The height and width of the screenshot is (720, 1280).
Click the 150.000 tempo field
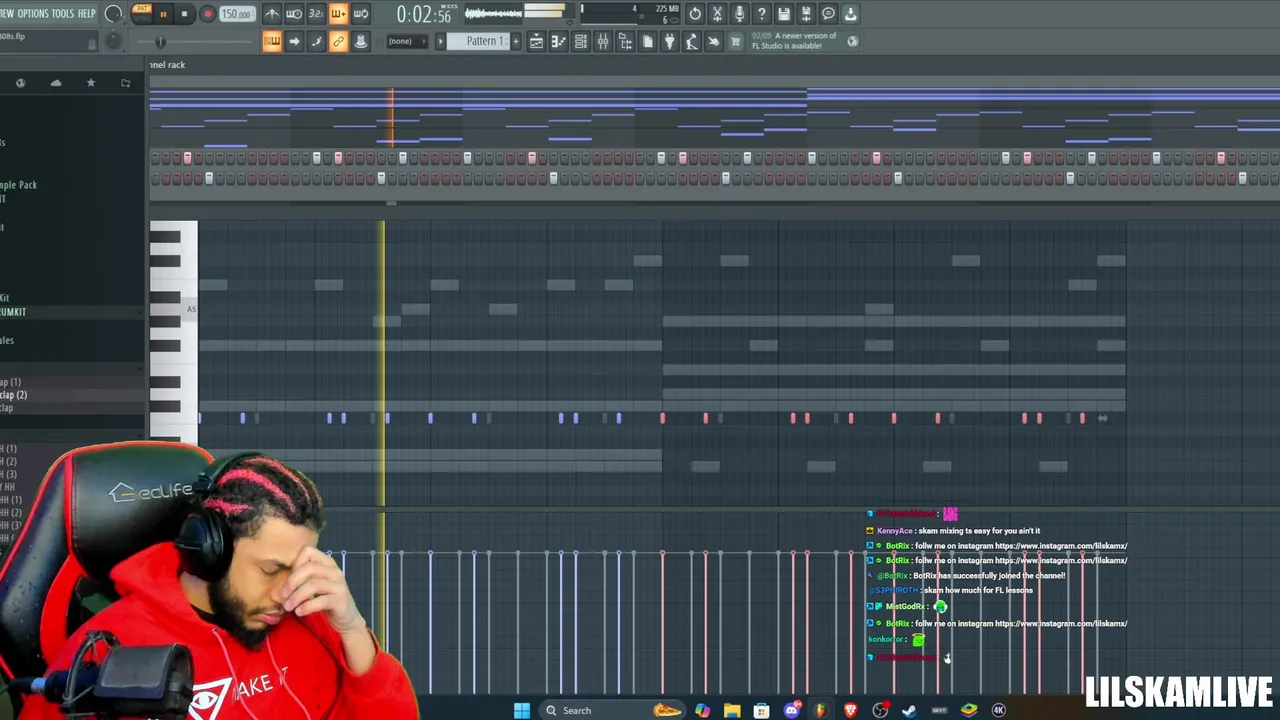click(237, 14)
